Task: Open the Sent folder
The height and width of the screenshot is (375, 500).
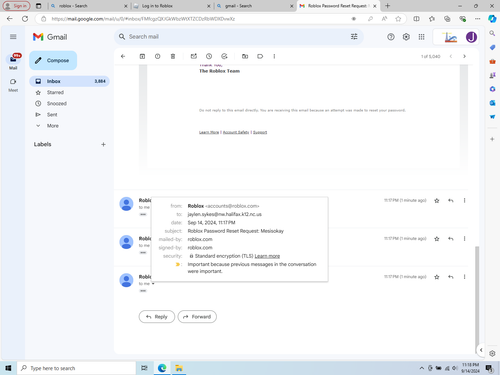Action: pyautogui.click(x=52, y=115)
